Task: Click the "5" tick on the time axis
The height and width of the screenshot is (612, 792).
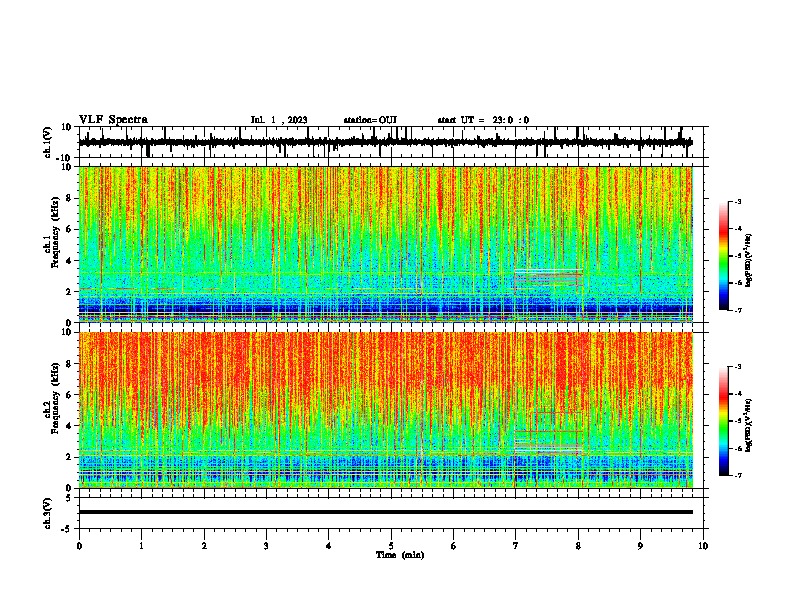Action: (391, 546)
